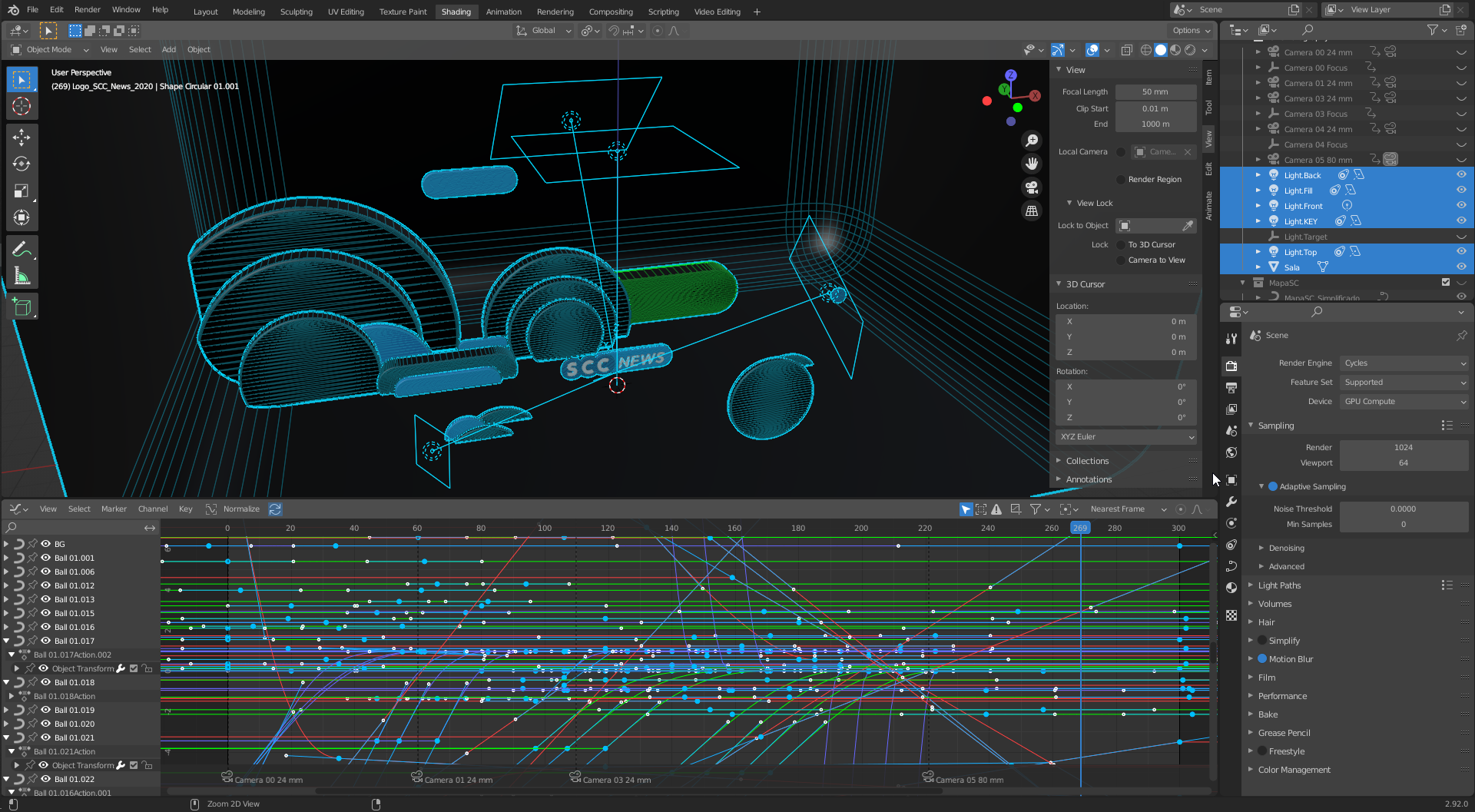Open the Render menu

pyautogui.click(x=87, y=10)
